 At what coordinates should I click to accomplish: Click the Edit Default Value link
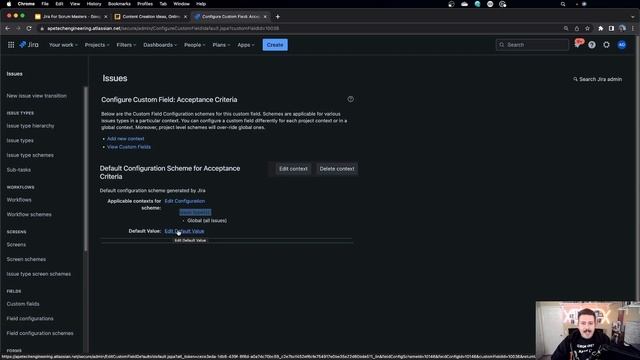[184, 231]
